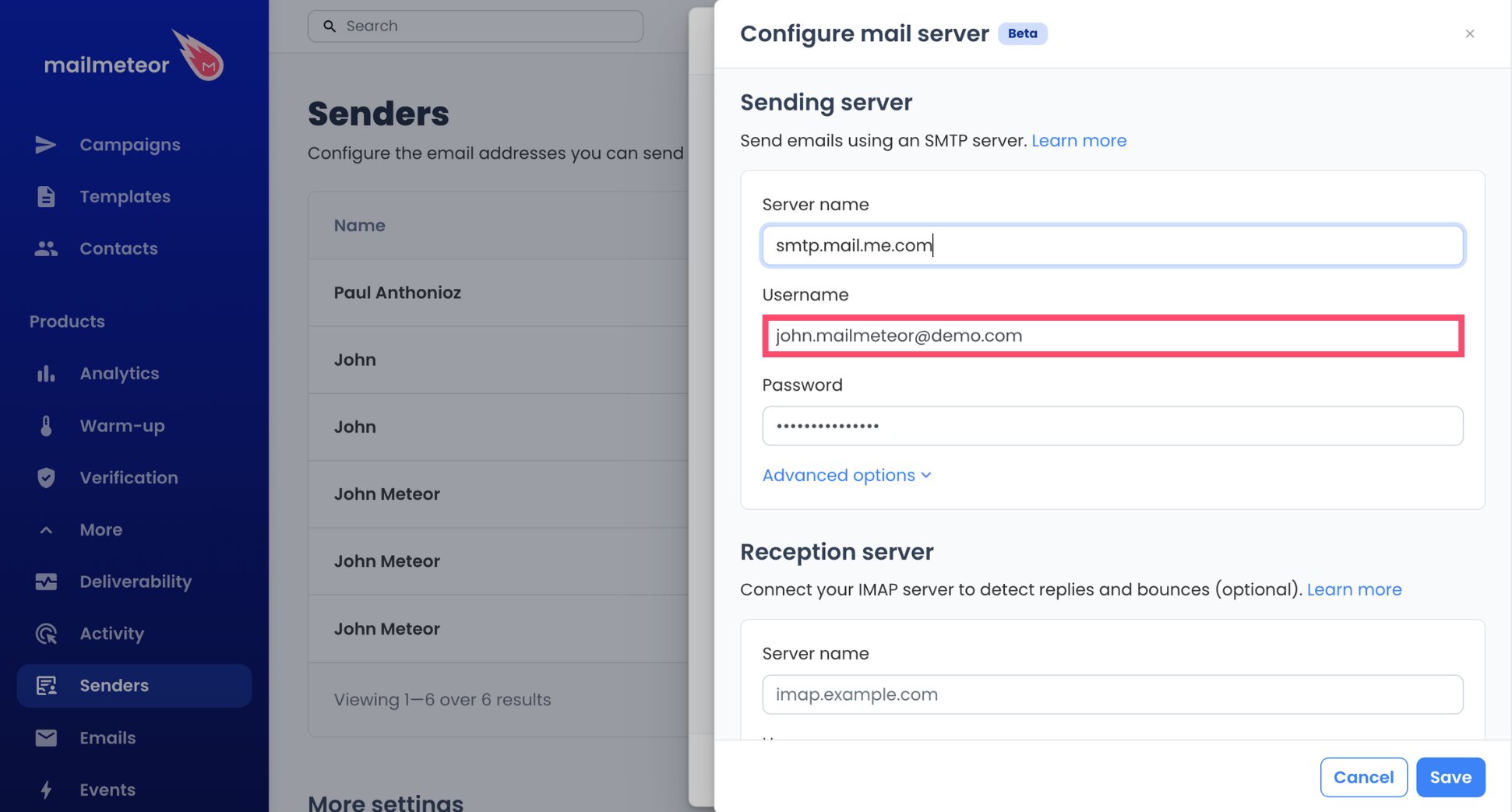Image resolution: width=1512 pixels, height=812 pixels.
Task: Click the Deliverability monitor icon
Action: (x=46, y=582)
